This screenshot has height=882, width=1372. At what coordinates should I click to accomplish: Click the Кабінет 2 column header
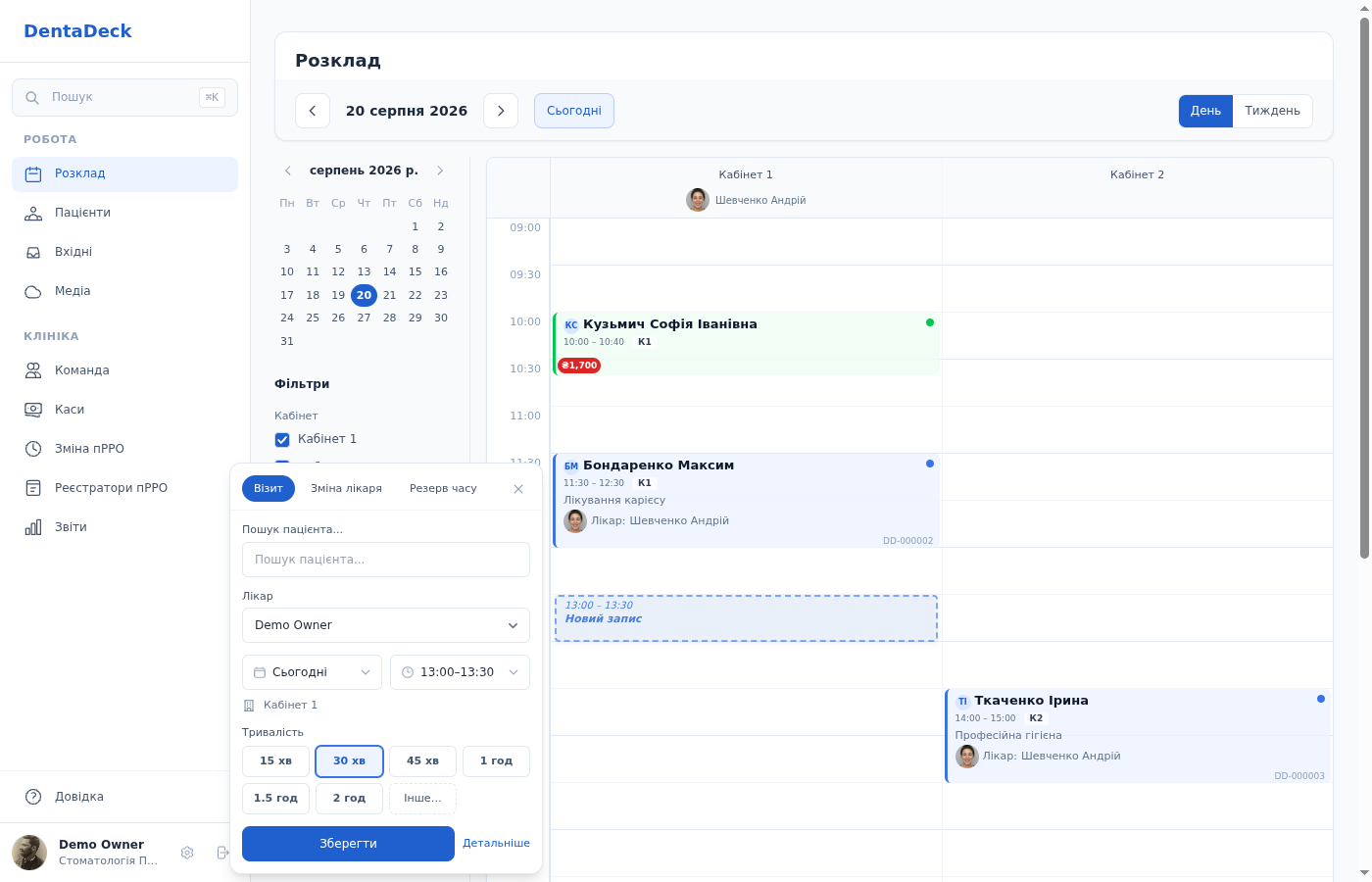[x=1137, y=174]
